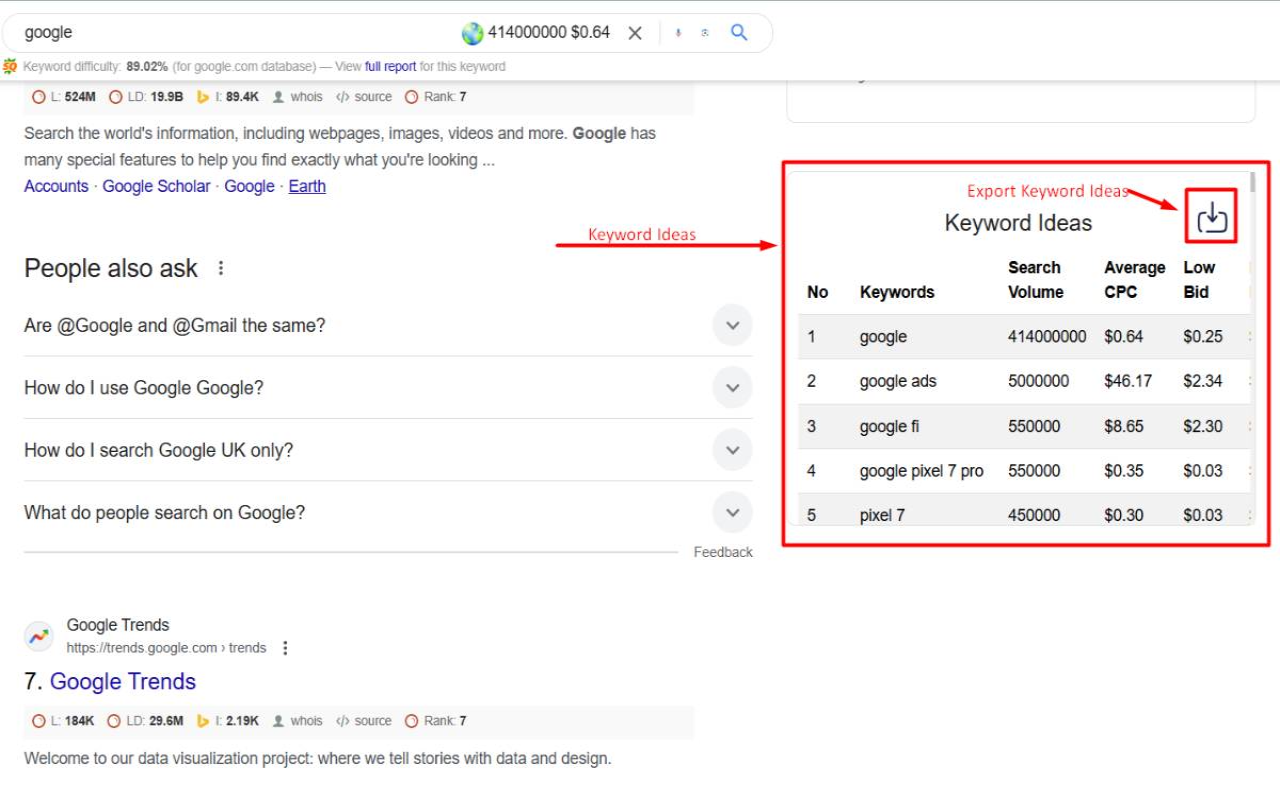Click the $2.34 low bid cell
Screen dimensions: 1280x800
pyautogui.click(x=1203, y=381)
